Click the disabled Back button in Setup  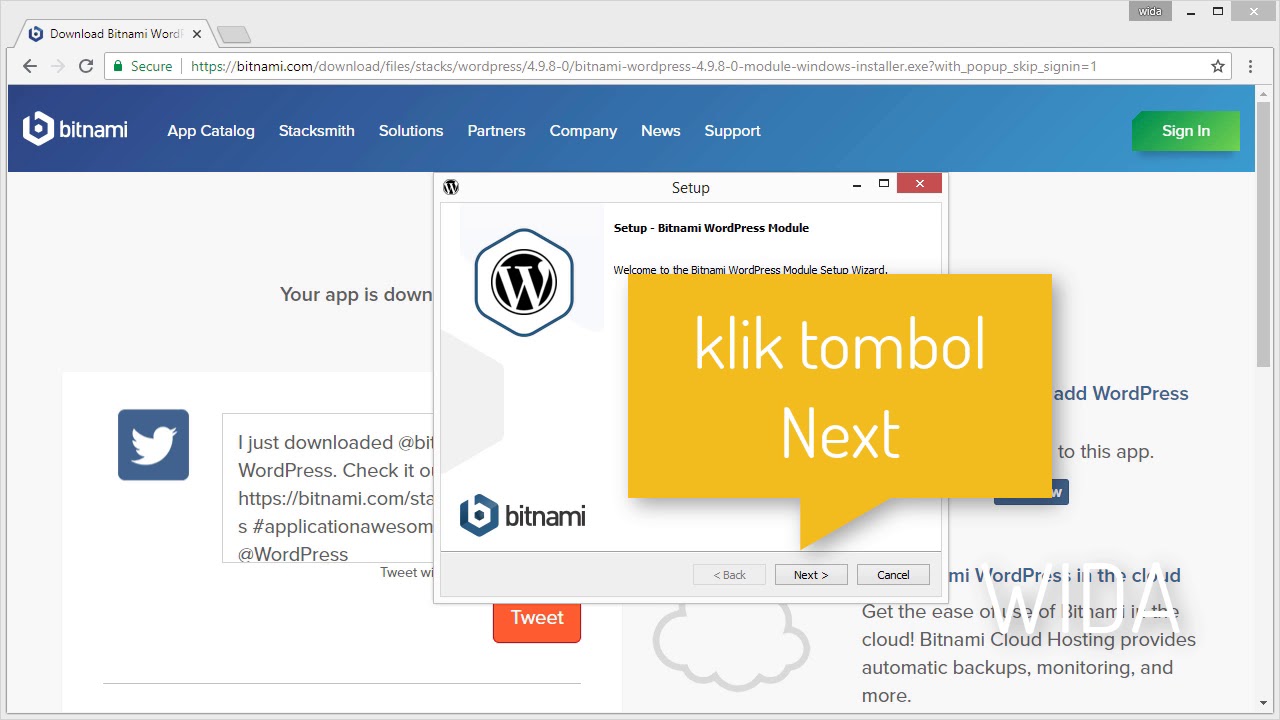(x=729, y=575)
